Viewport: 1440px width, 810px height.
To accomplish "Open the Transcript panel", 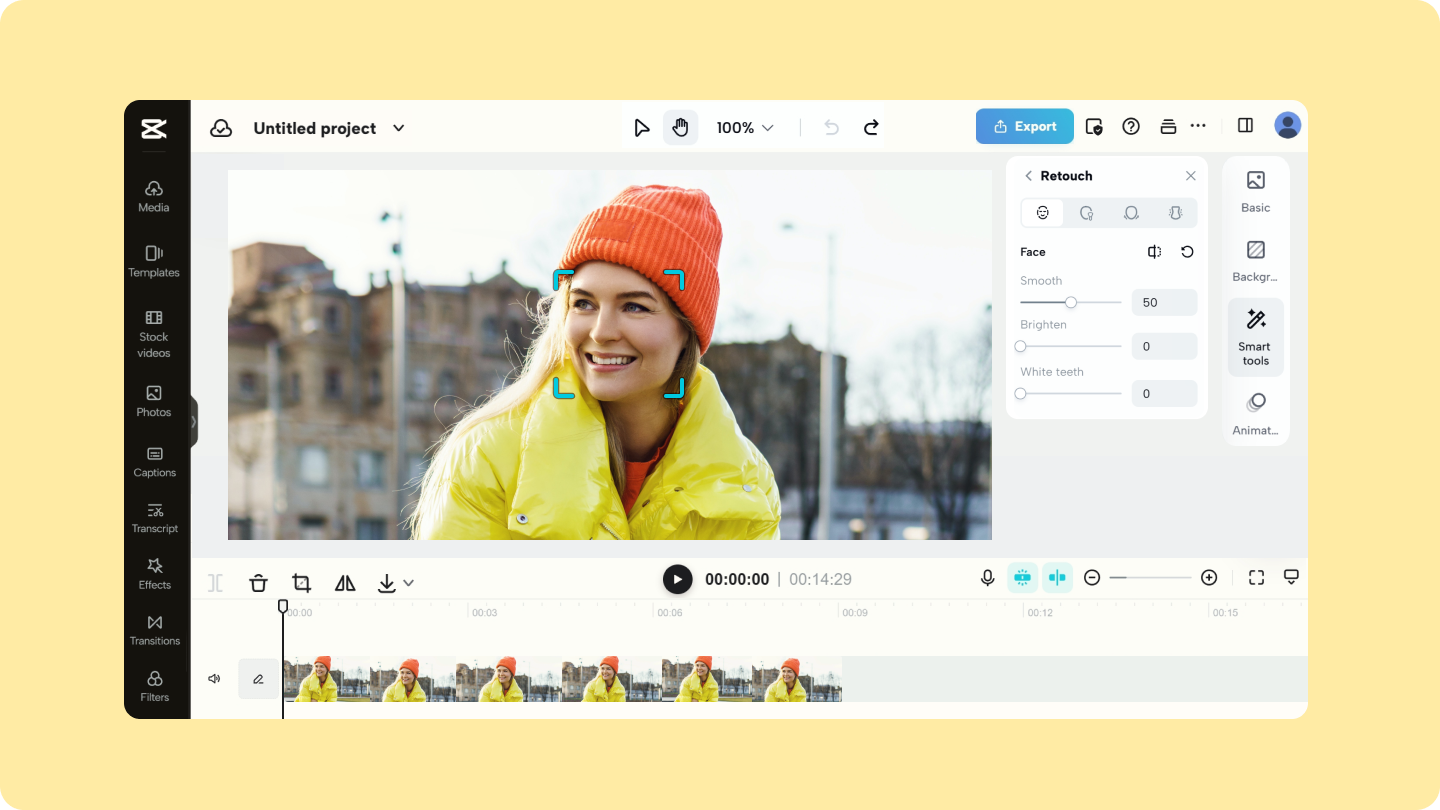I will click(x=154, y=518).
